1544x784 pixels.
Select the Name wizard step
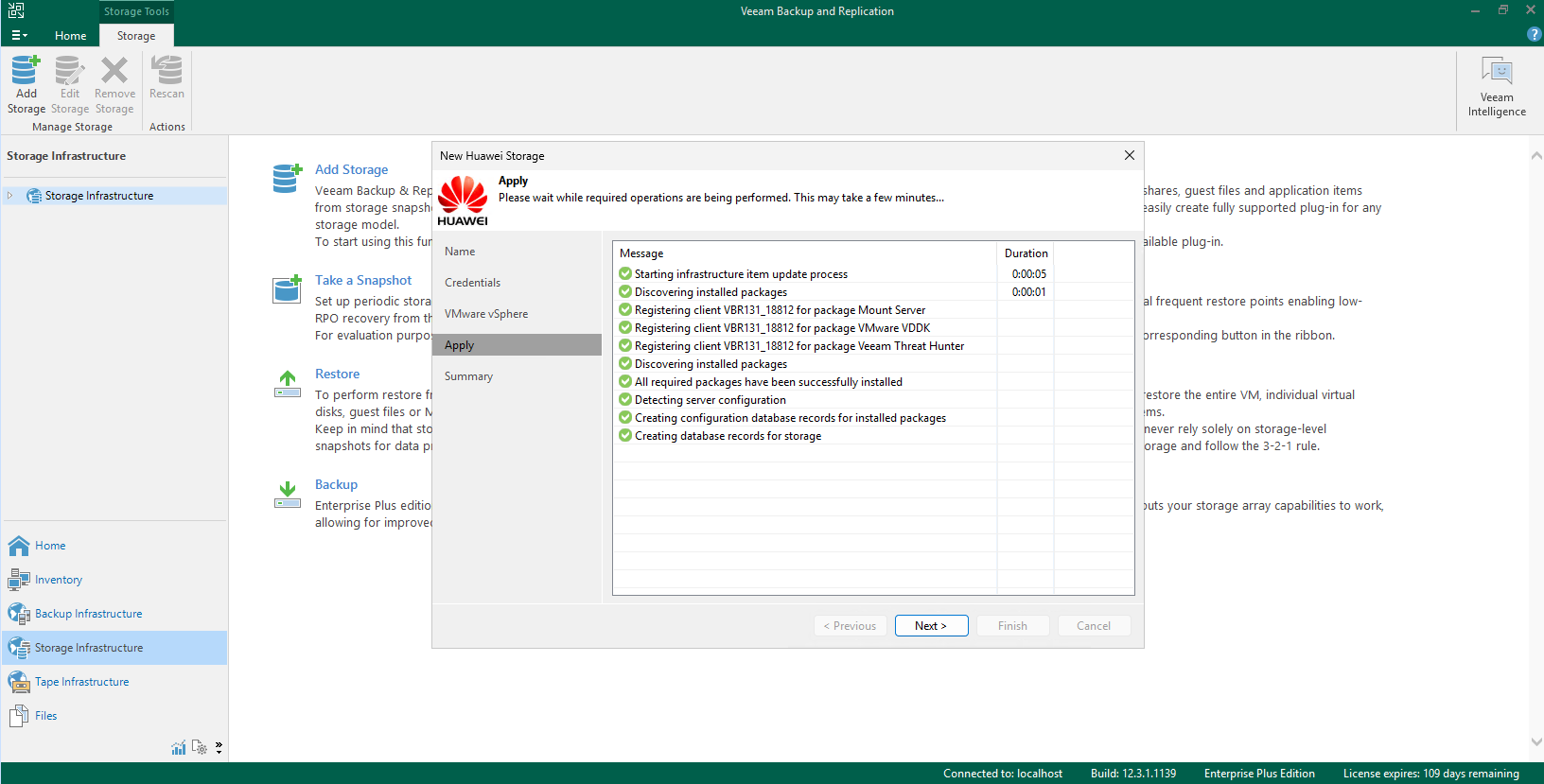click(517, 252)
